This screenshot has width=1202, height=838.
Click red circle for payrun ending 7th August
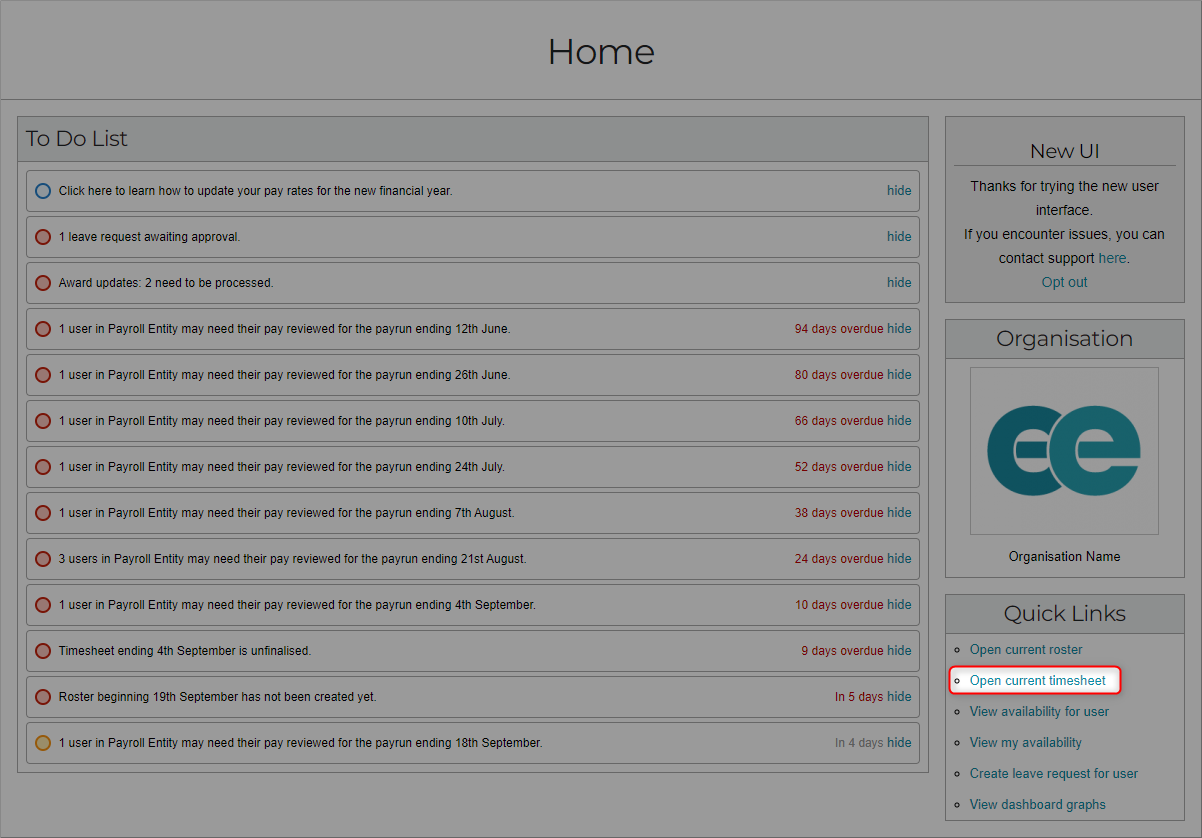point(43,513)
